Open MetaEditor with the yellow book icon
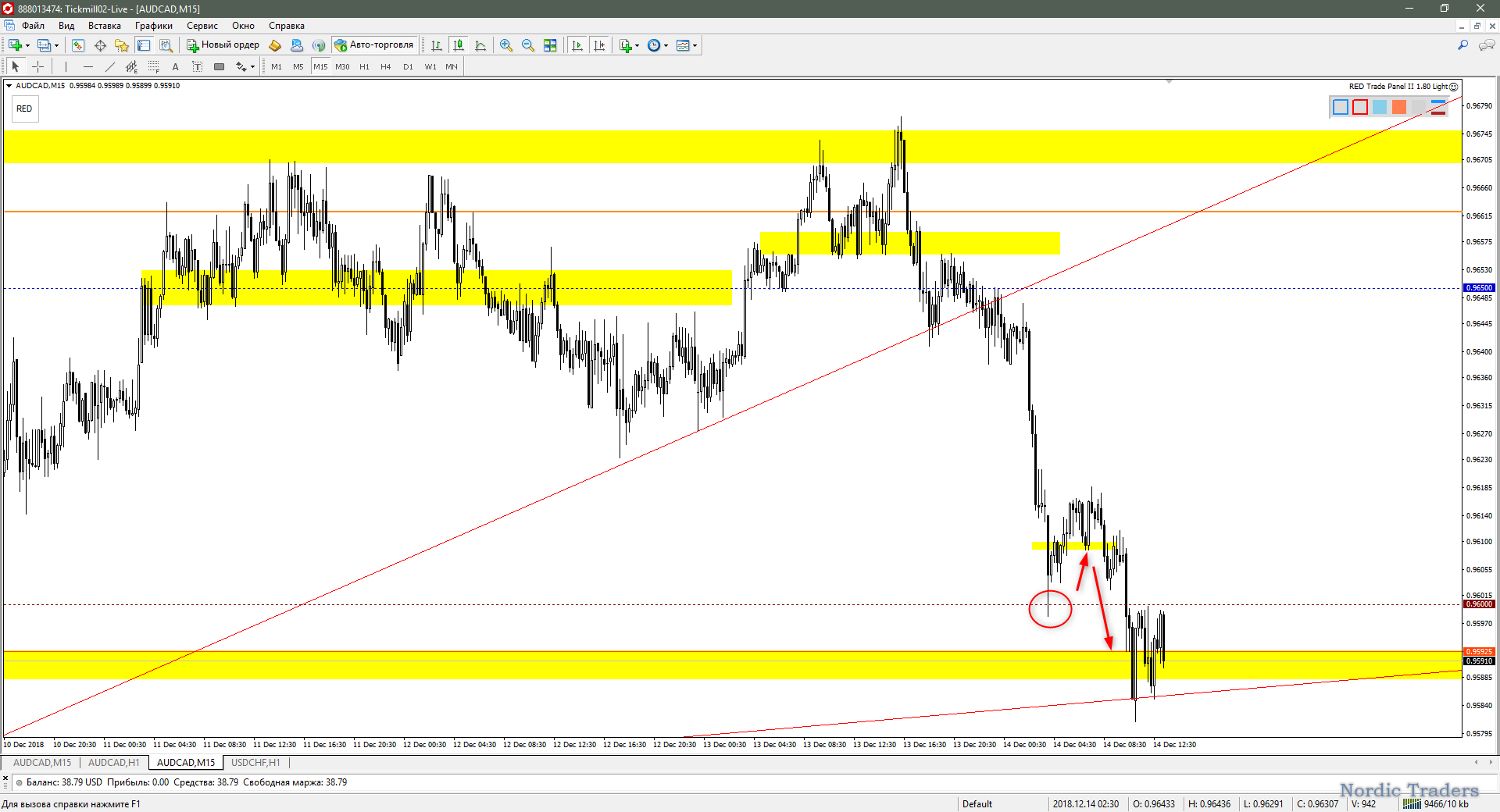This screenshot has height=812, width=1500. (x=275, y=45)
